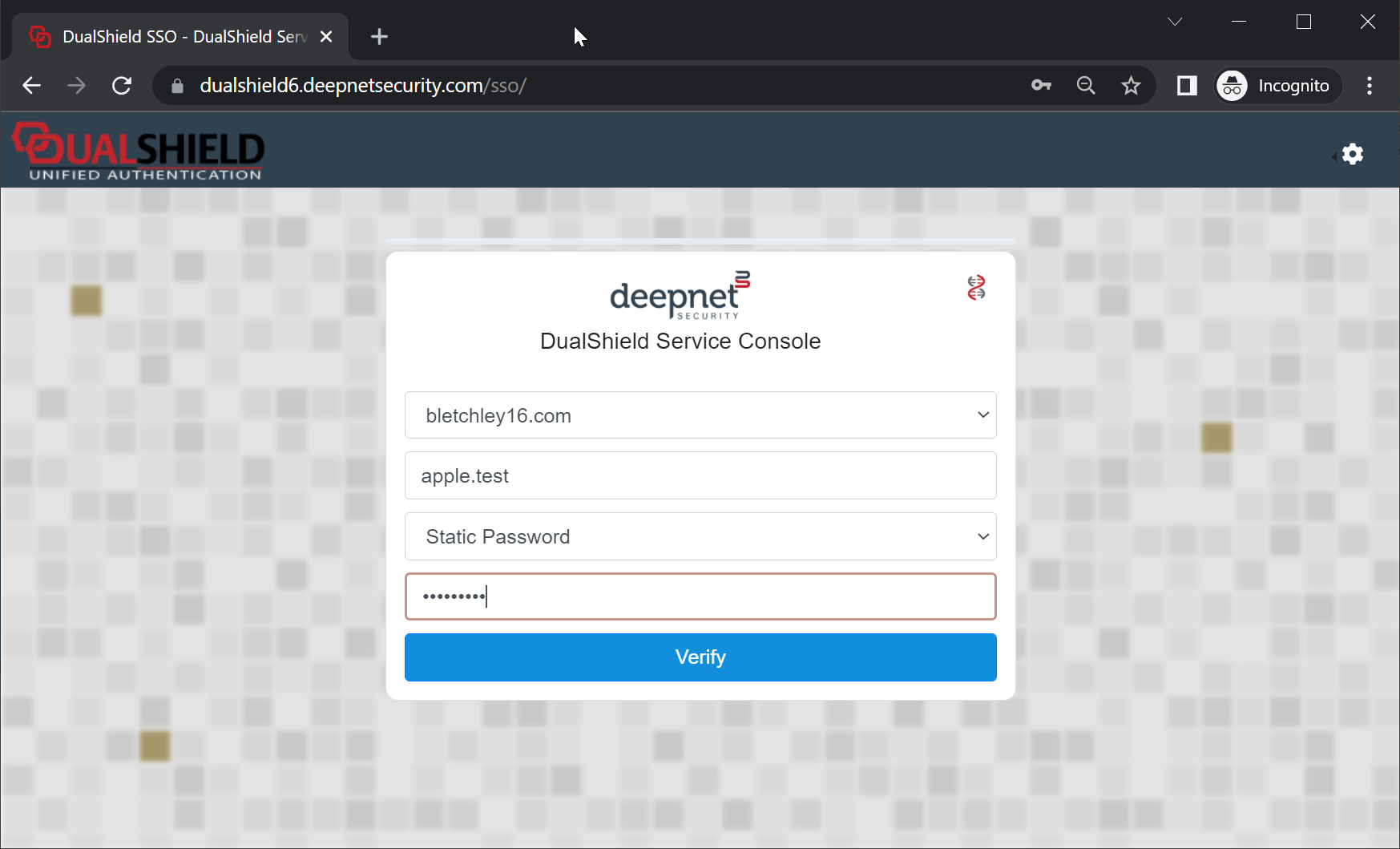
Task: Select the DualShield SSO browser tab
Action: coord(183,37)
